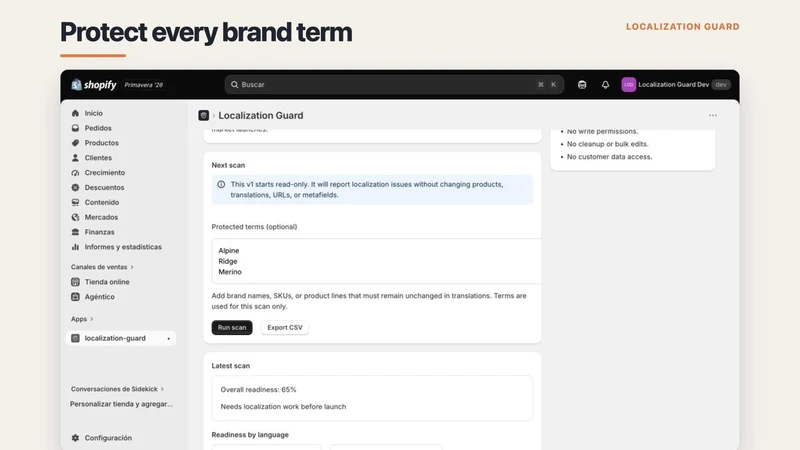
Task: Click the 'Readiness by language' heading
Action: [250, 435]
